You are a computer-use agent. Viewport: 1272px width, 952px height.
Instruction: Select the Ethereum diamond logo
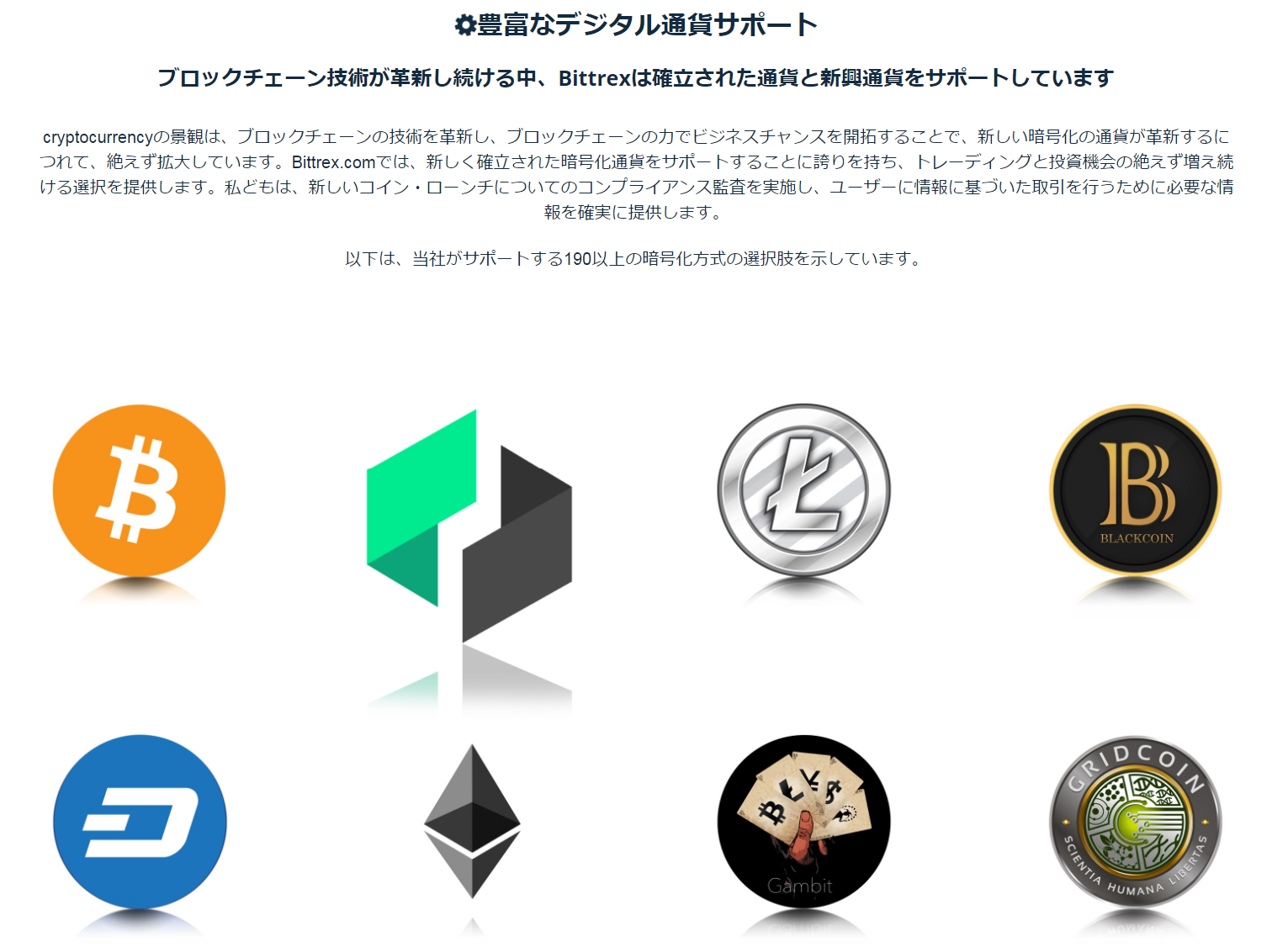point(472,822)
